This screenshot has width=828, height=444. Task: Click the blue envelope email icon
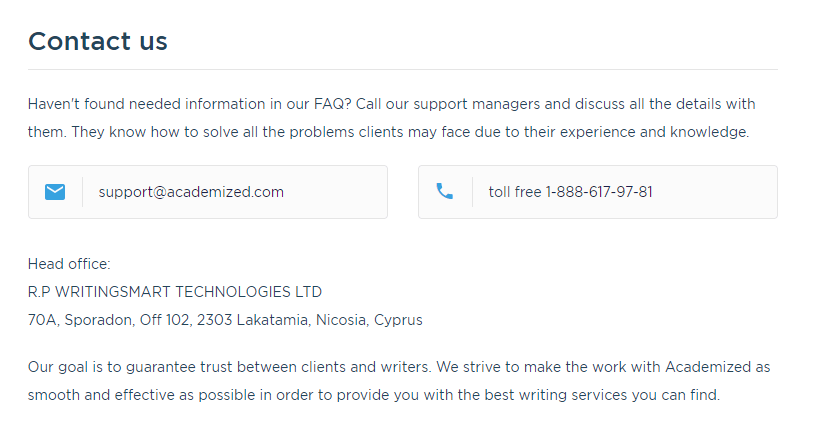55,192
